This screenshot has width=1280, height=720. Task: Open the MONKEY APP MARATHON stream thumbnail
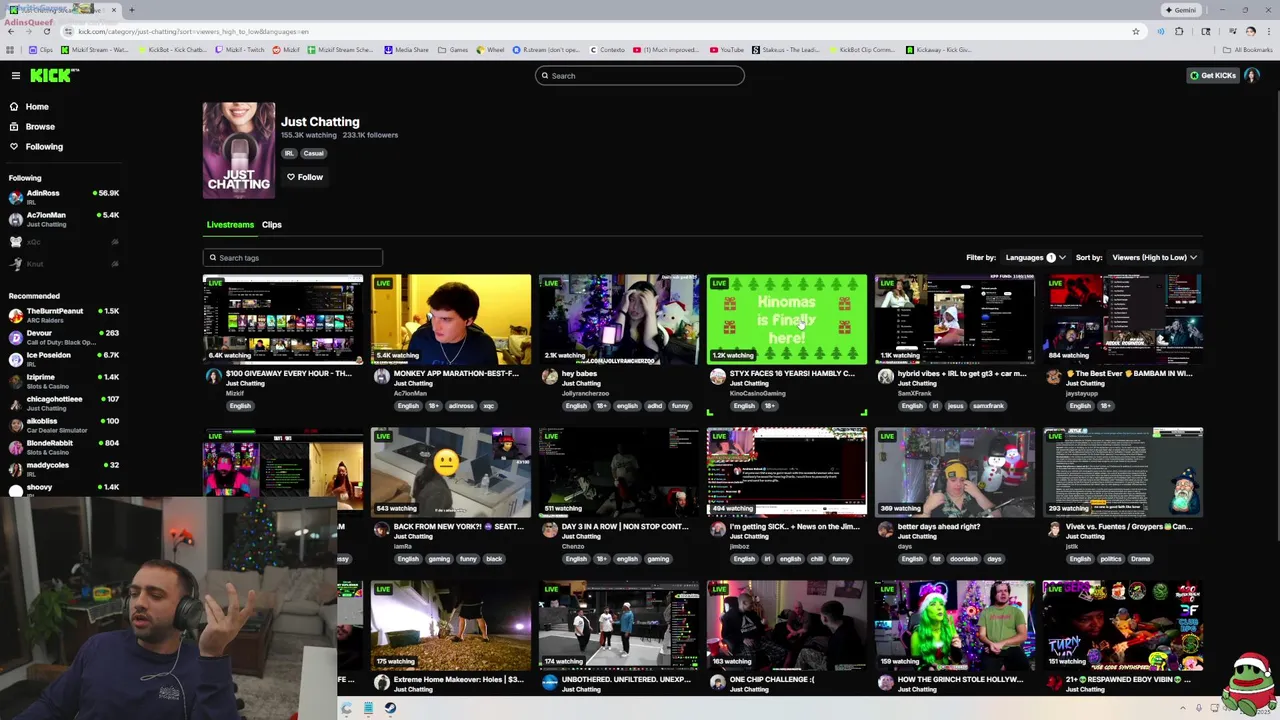pos(451,319)
